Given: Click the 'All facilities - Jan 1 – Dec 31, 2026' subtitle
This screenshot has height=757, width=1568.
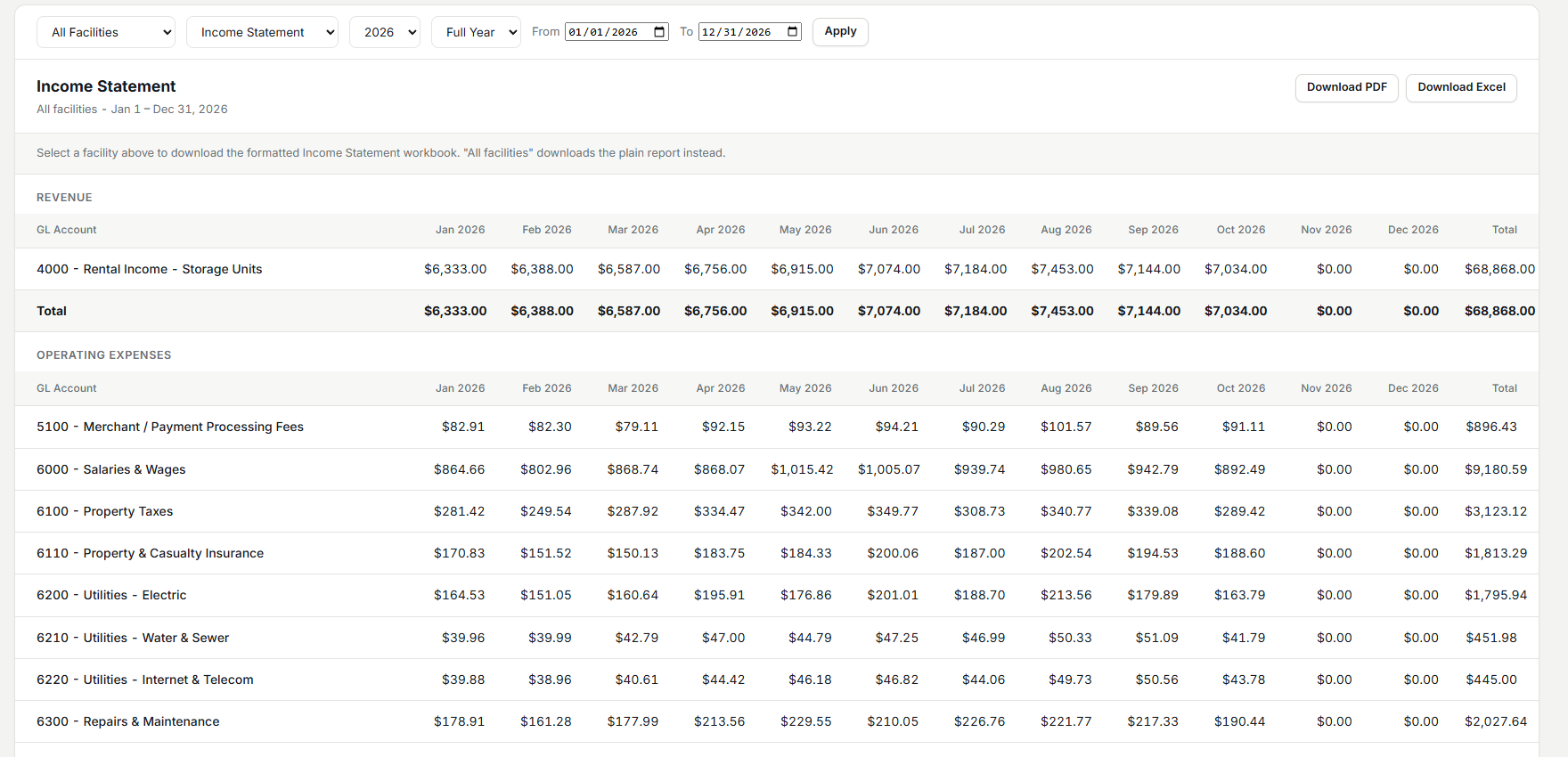Looking at the screenshot, I should point(132,110).
